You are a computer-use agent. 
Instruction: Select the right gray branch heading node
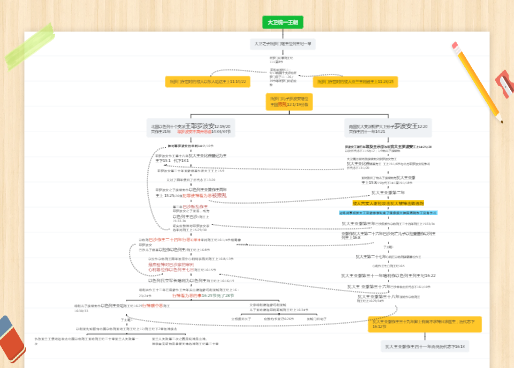[388, 128]
